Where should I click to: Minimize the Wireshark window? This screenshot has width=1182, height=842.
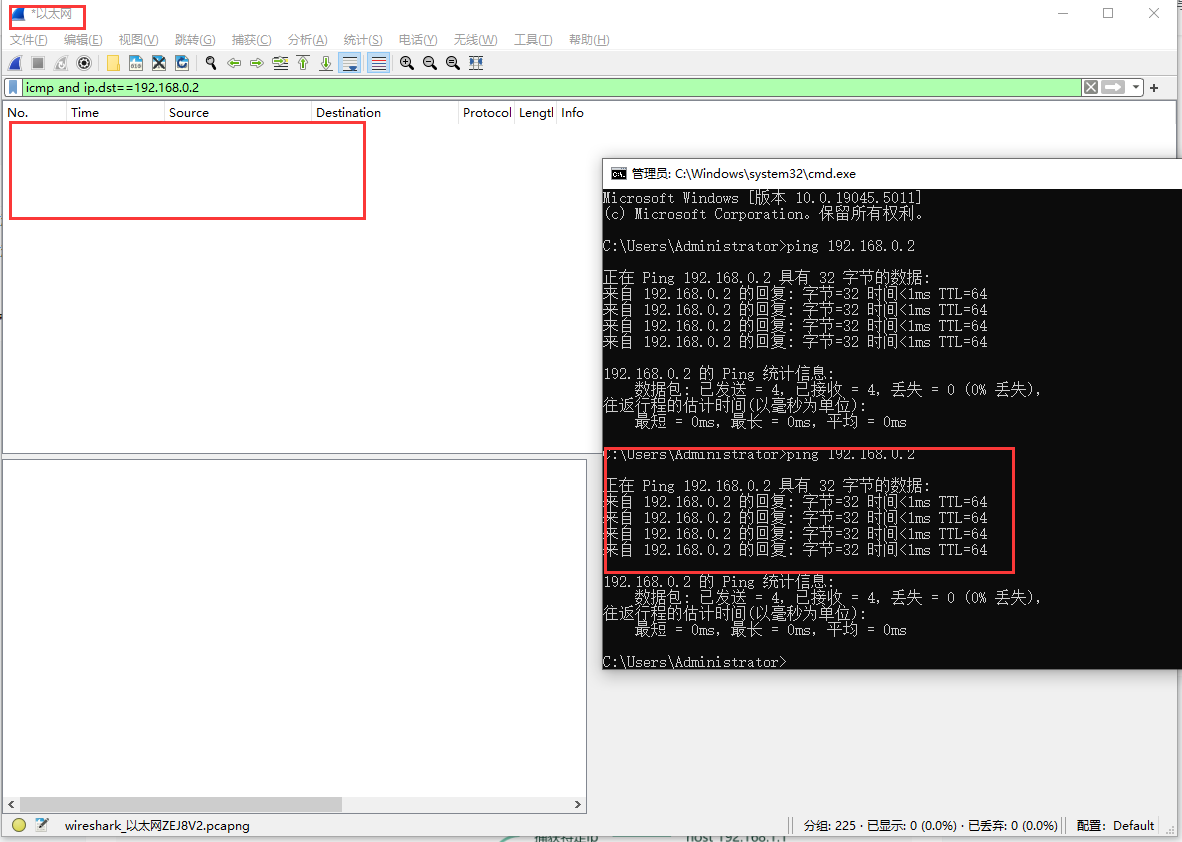1063,14
